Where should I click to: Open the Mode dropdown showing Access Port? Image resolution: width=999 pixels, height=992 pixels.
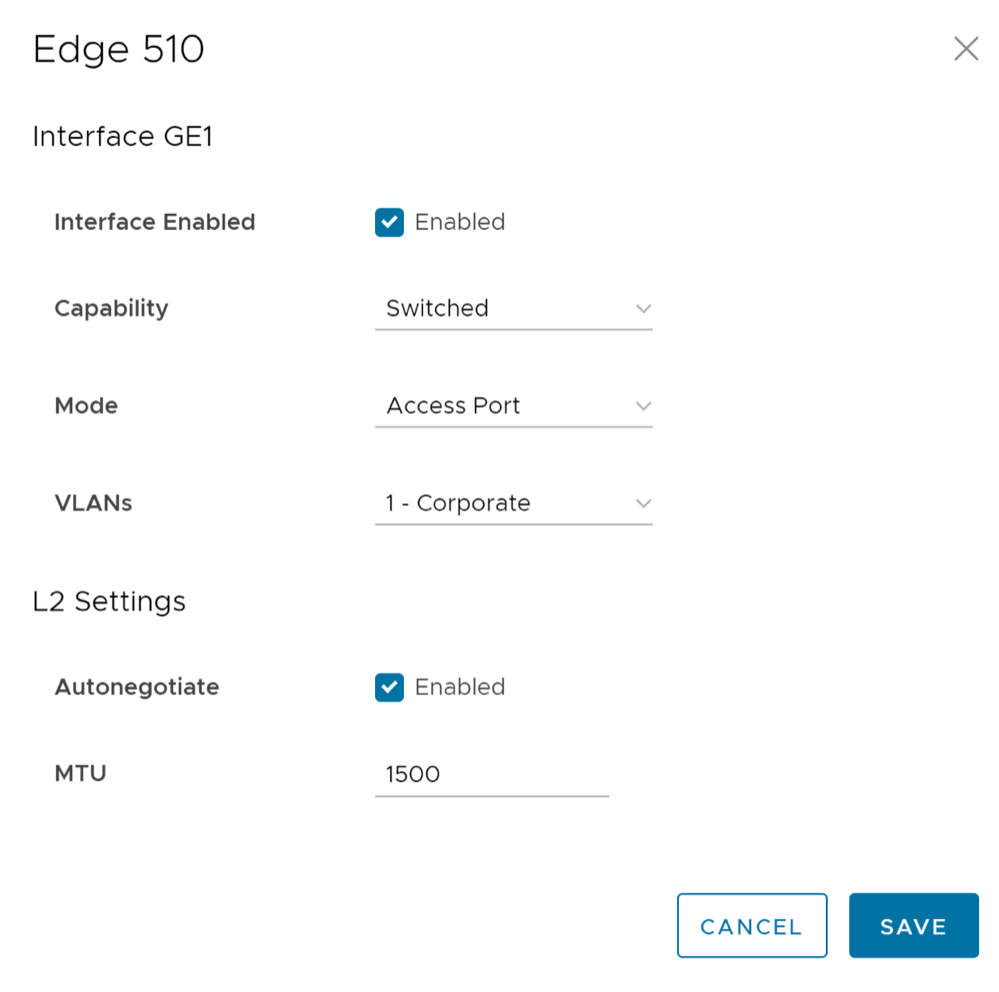click(512, 406)
